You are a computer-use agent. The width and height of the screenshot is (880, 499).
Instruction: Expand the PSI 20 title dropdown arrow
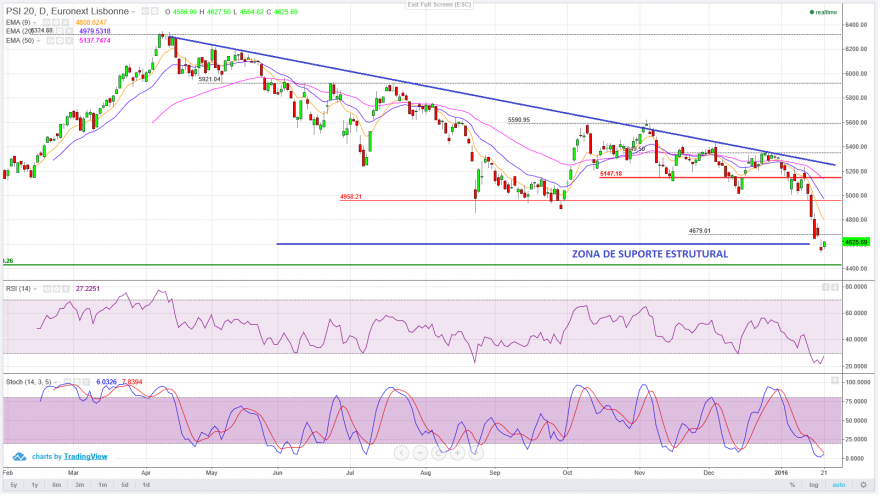tap(133, 12)
